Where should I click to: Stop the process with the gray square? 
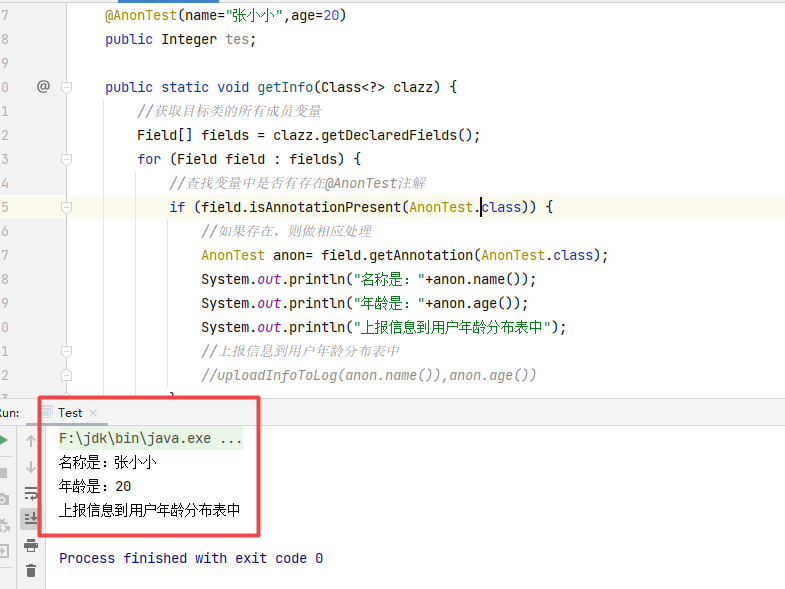[x=3, y=473]
